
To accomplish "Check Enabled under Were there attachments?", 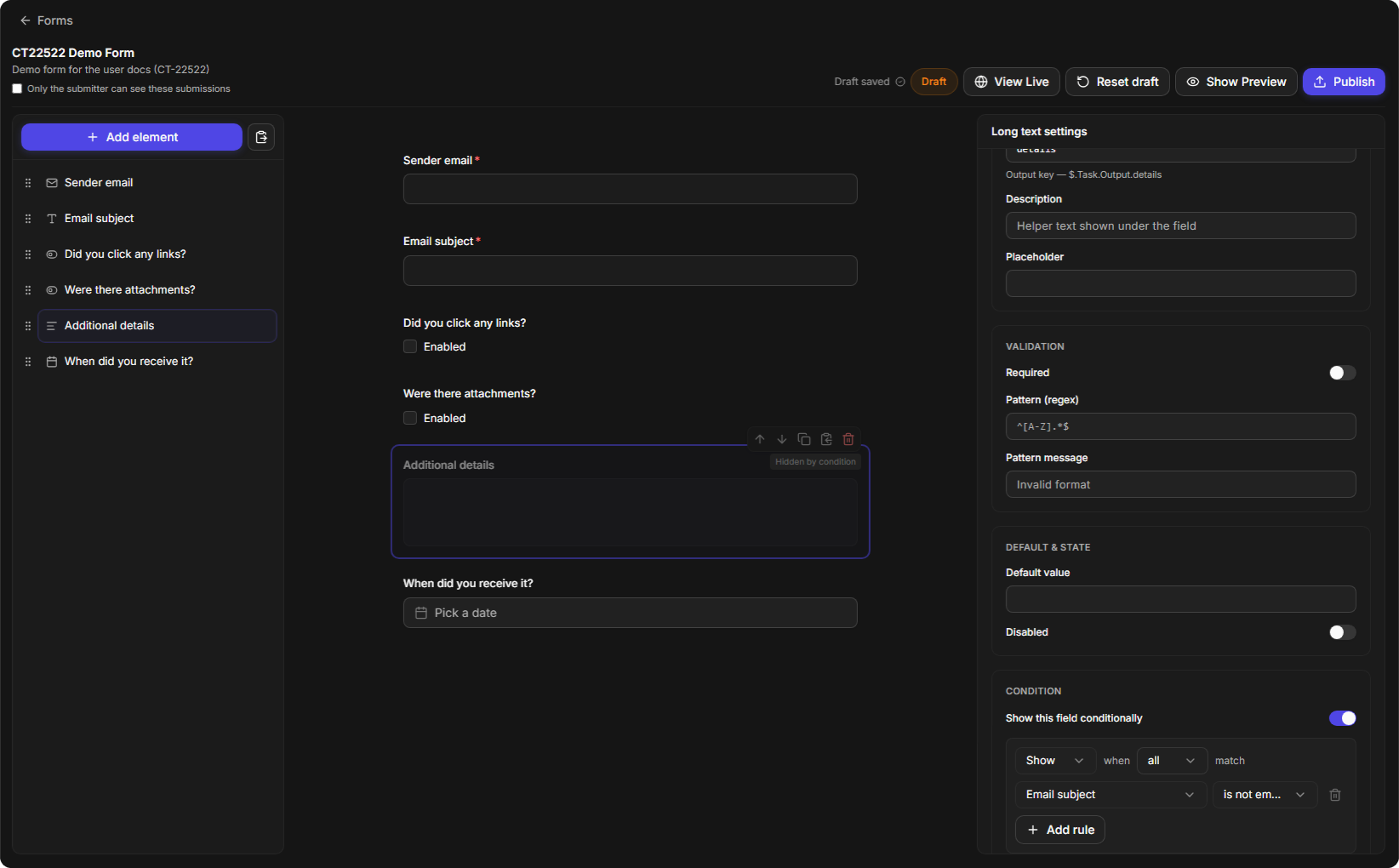I will [x=410, y=418].
